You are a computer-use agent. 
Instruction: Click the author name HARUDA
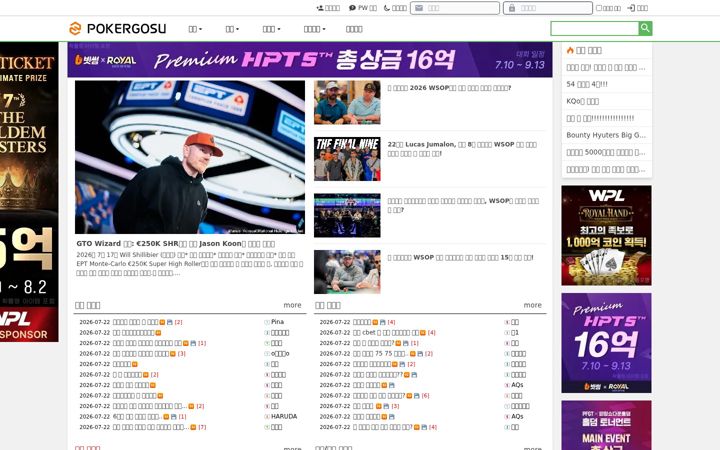pos(284,417)
